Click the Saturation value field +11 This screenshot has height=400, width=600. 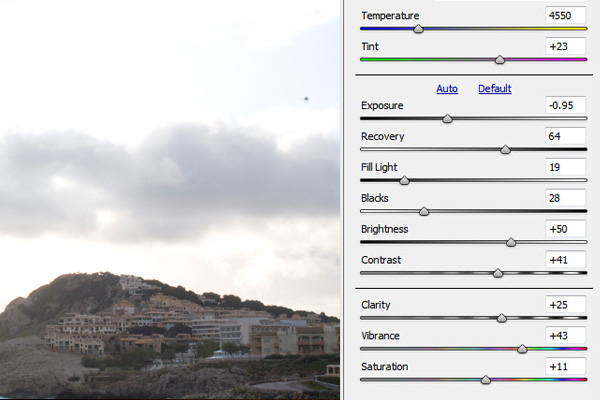click(x=565, y=367)
